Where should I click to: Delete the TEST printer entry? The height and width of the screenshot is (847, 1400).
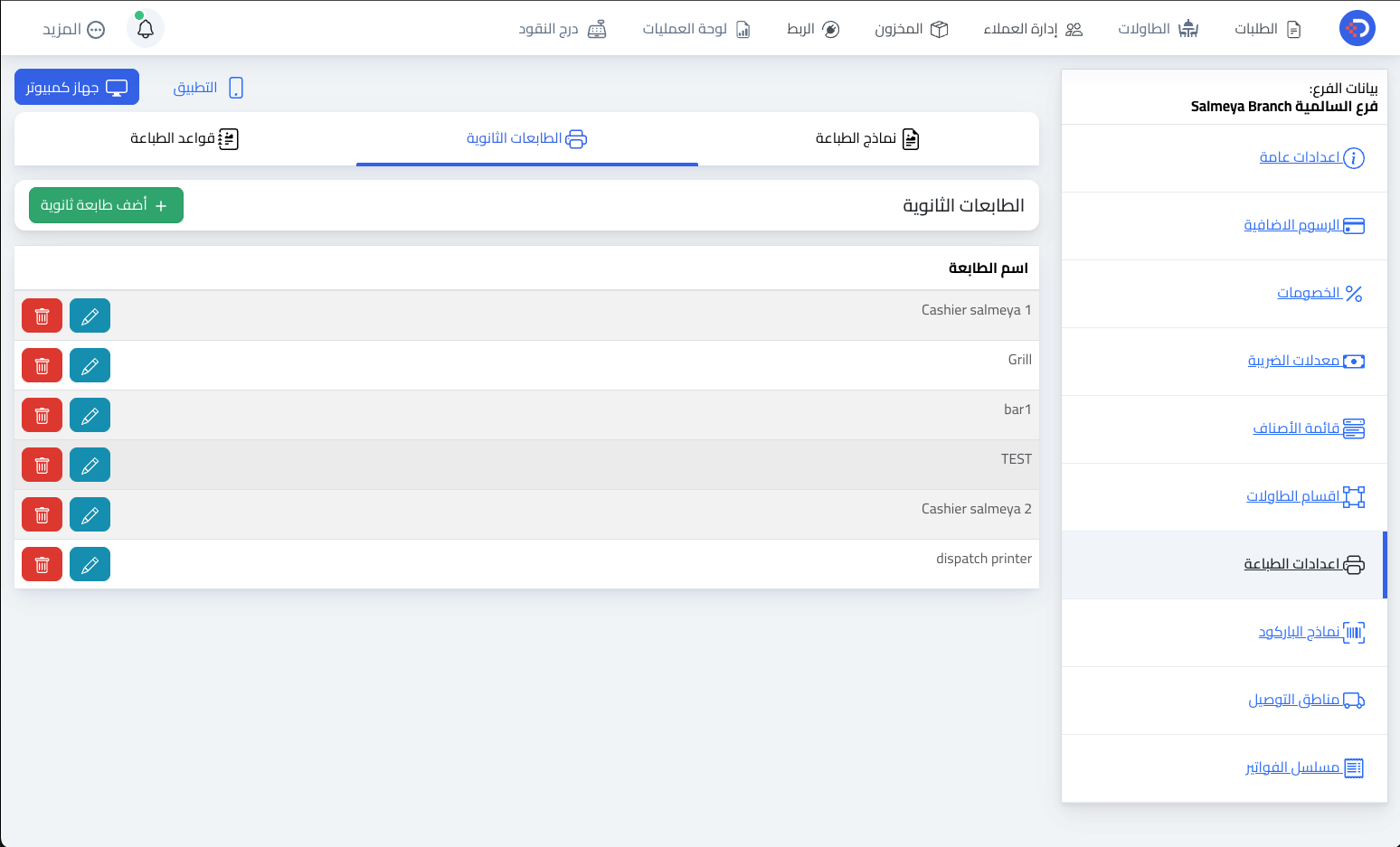pos(42,465)
